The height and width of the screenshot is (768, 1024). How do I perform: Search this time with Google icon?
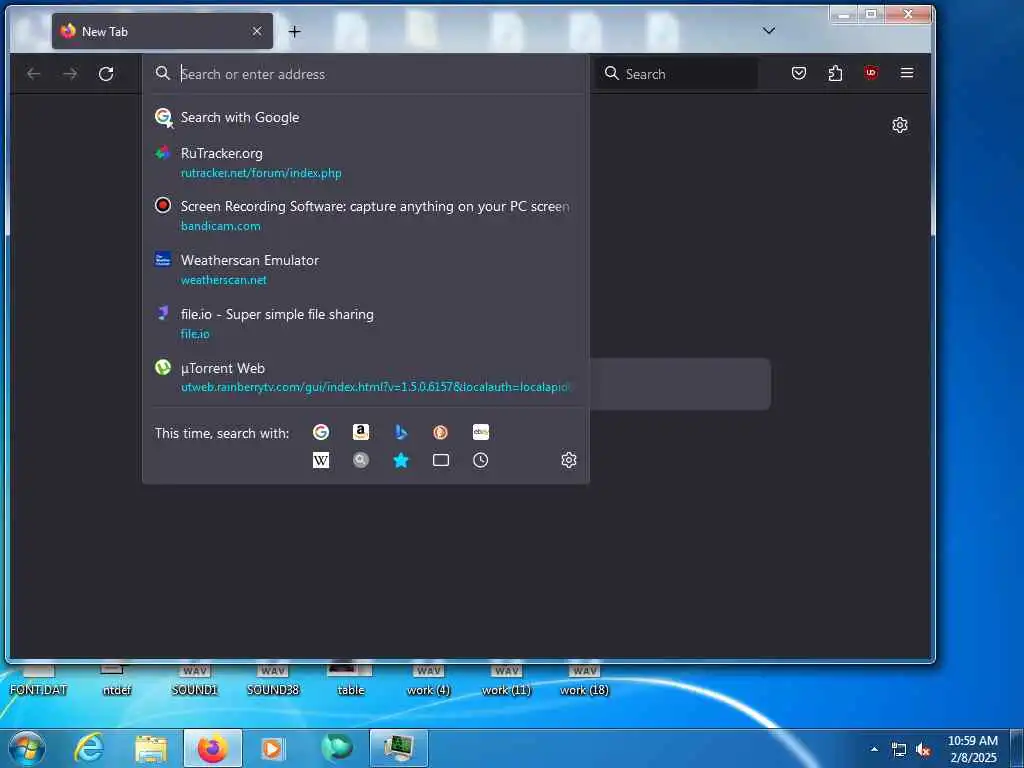321,432
